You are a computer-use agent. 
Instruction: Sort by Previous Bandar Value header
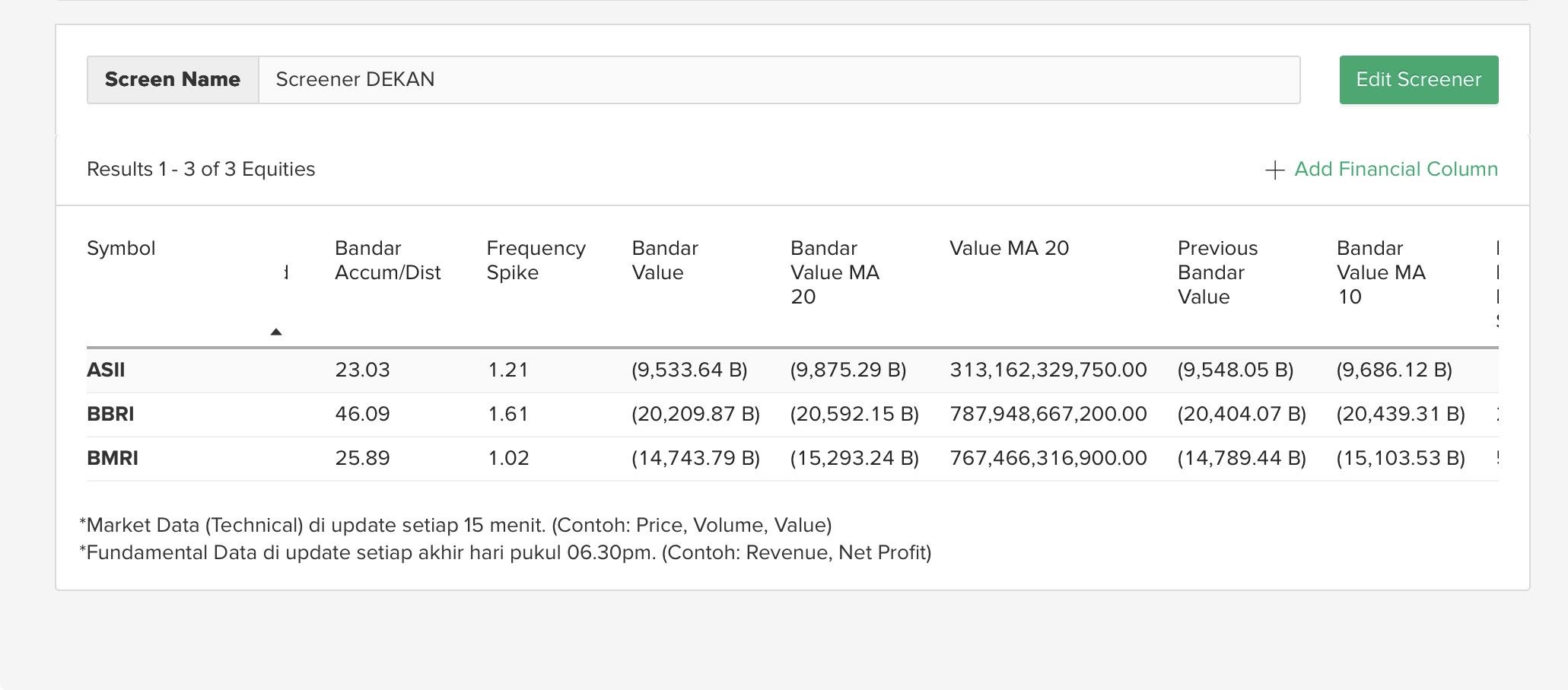(x=1217, y=272)
